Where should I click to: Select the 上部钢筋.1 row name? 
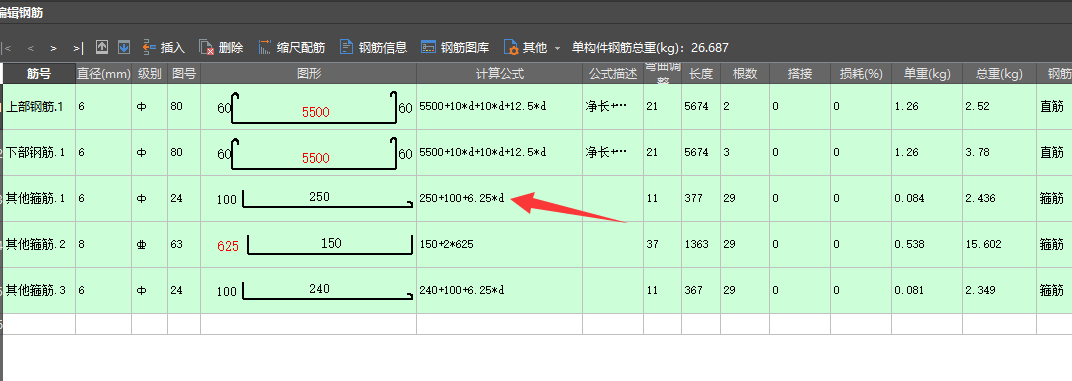(x=39, y=107)
